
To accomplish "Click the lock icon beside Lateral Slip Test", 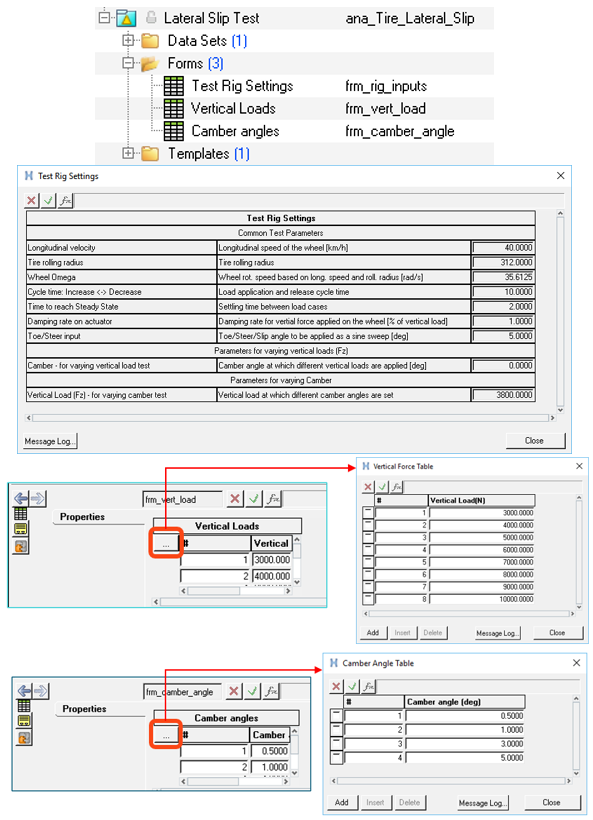I will click(x=151, y=18).
